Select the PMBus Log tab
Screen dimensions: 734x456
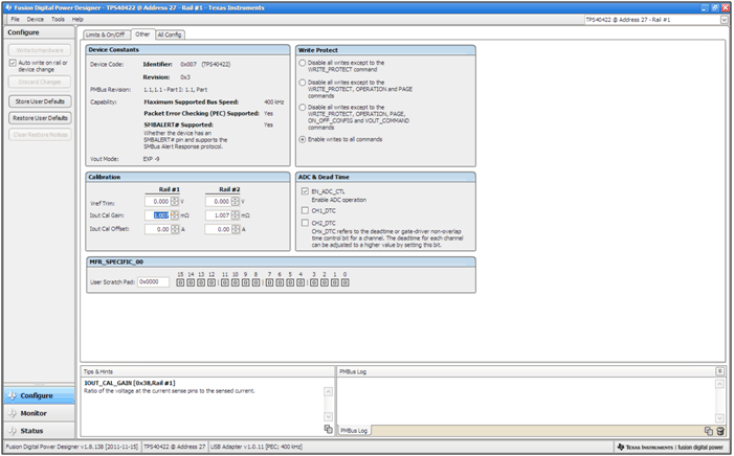coord(353,431)
